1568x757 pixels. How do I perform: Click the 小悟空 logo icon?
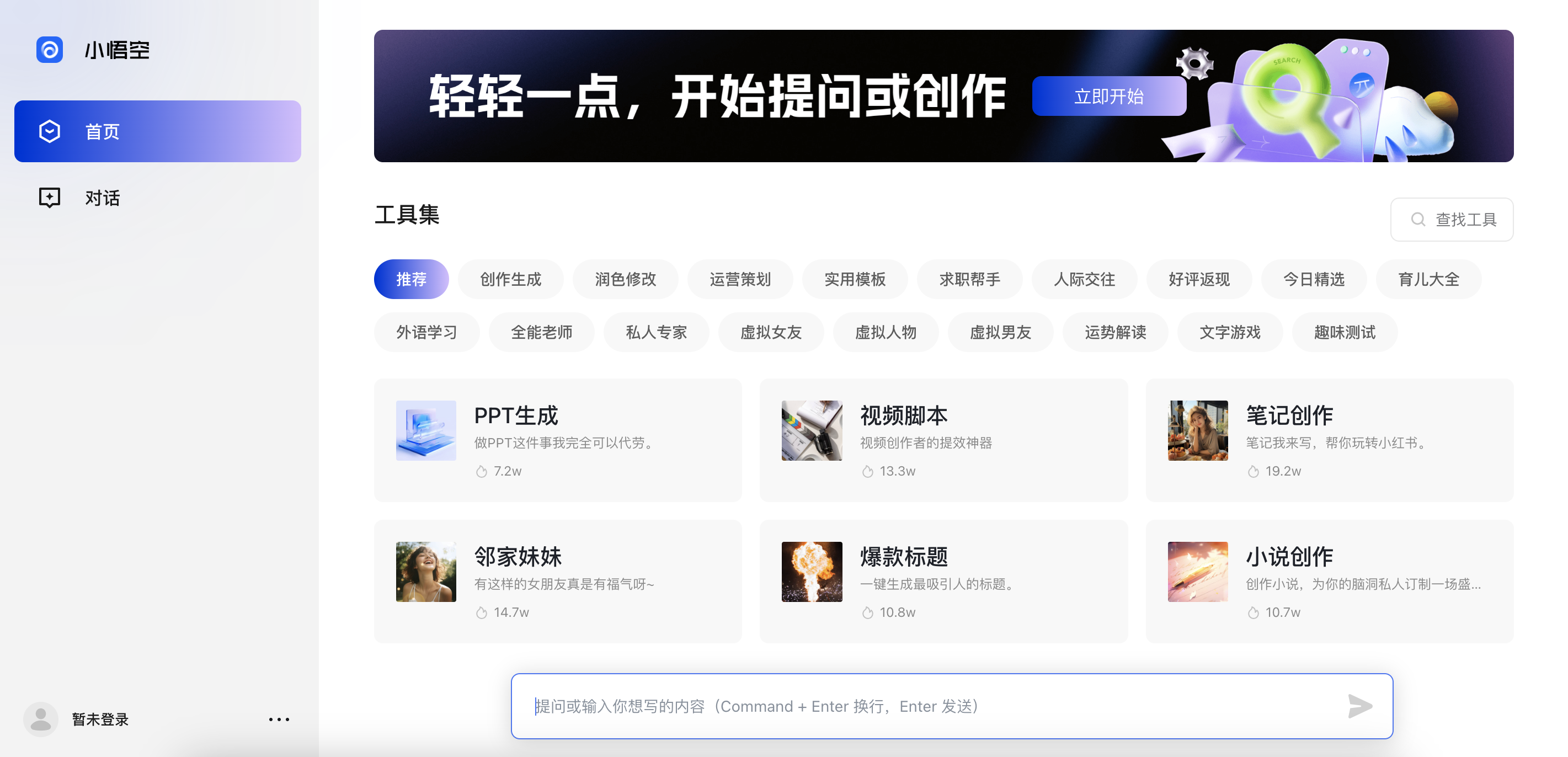click(49, 50)
